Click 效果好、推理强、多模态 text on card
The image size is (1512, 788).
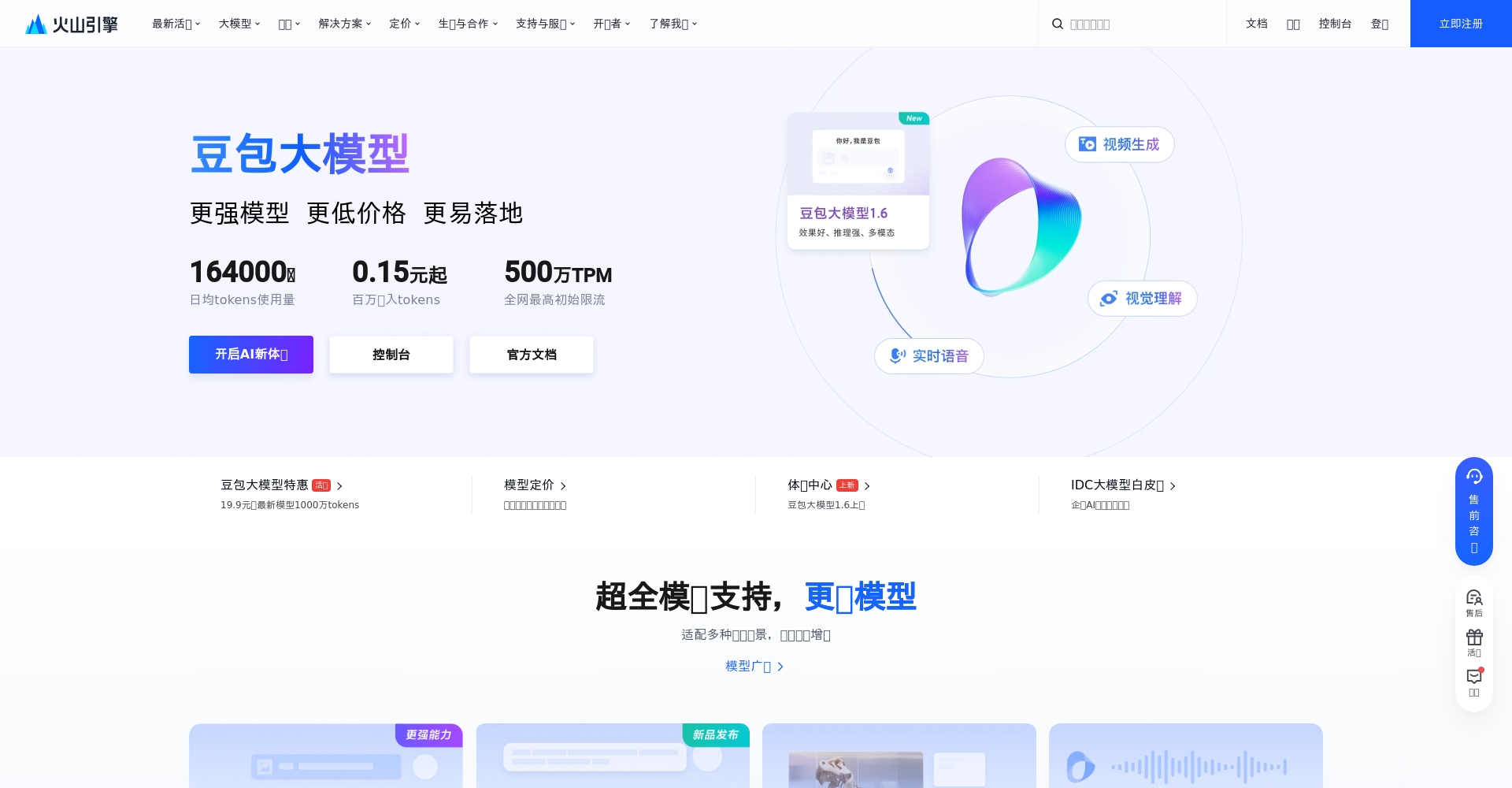(847, 232)
